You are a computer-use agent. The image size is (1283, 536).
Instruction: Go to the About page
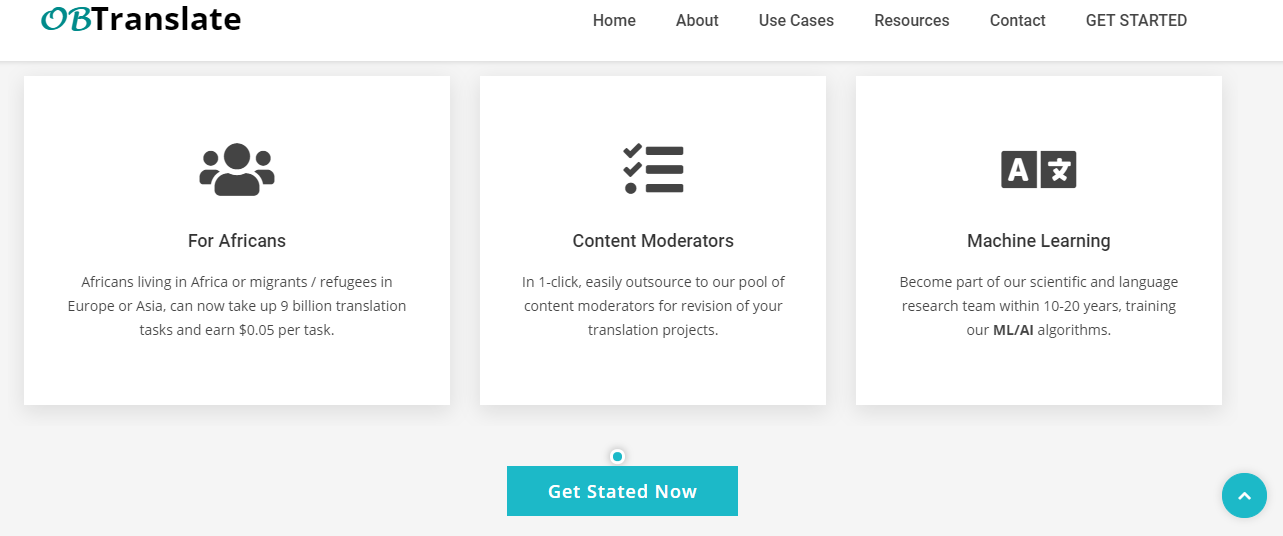click(697, 20)
